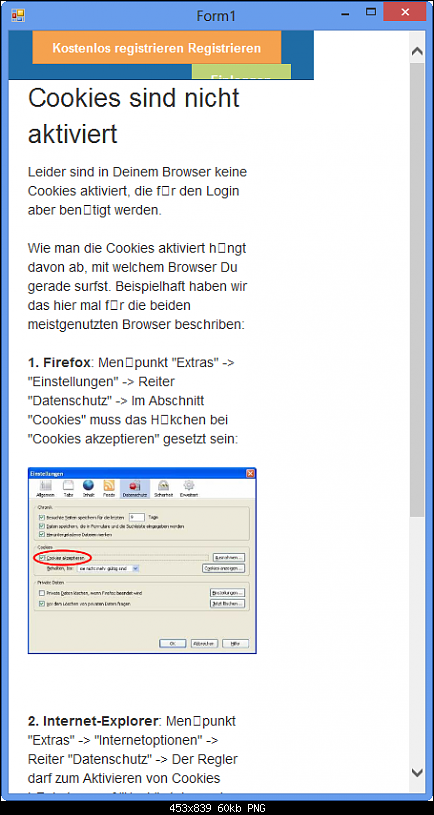This screenshot has height=815, width=434.
Task: Click the Kostenlos registrieren Registrieren button
Action: 156,48
